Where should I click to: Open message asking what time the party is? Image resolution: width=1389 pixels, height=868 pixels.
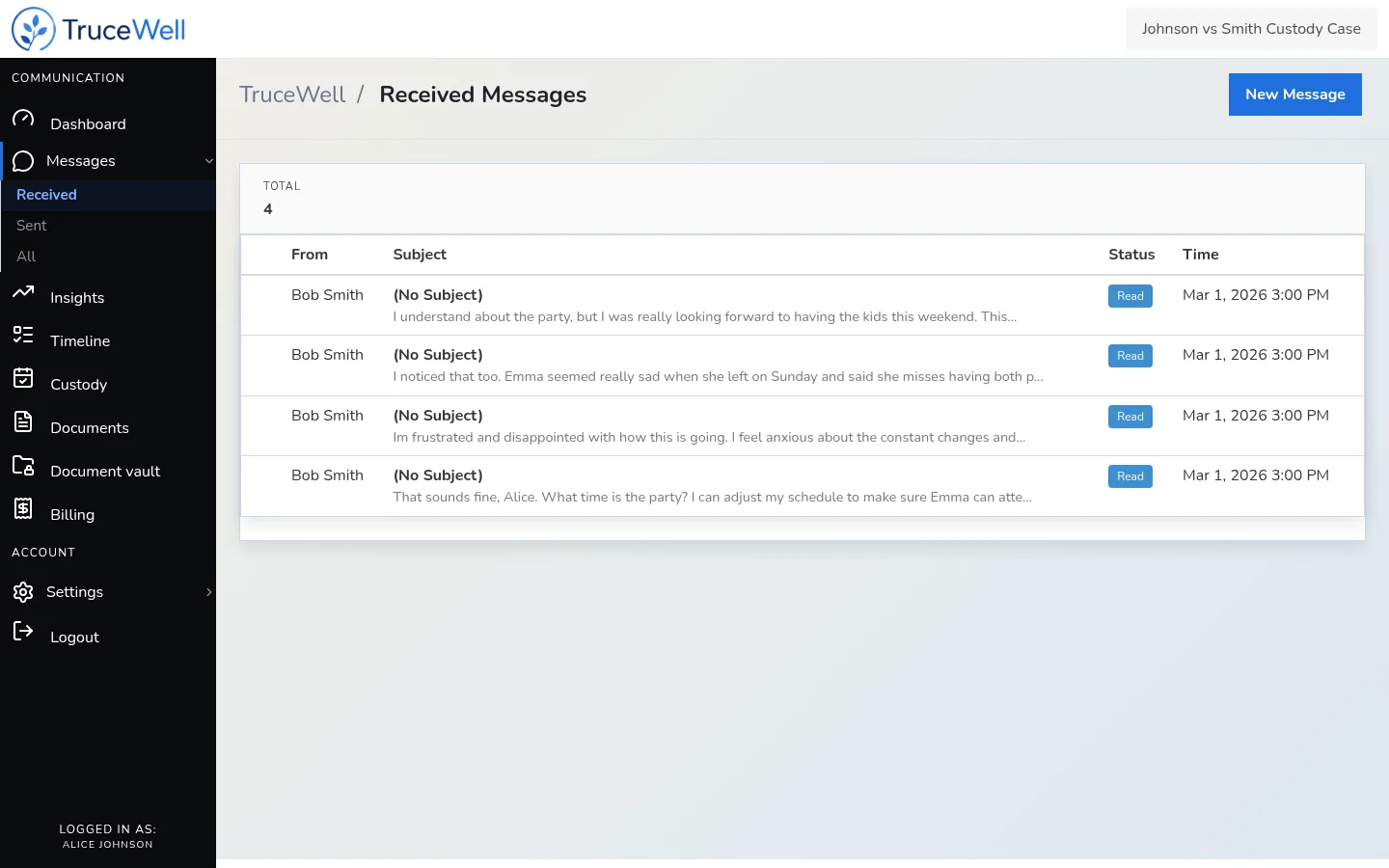click(x=802, y=486)
